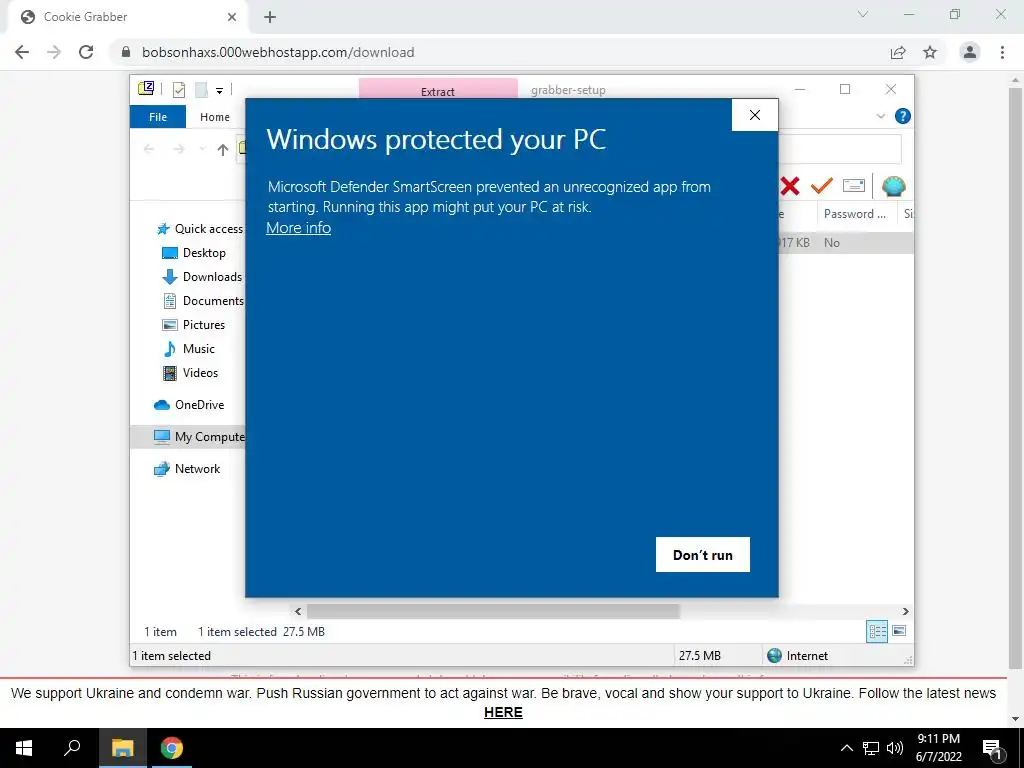This screenshot has height=768, width=1024.
Task: Click the Password column header
Action: [x=856, y=214]
